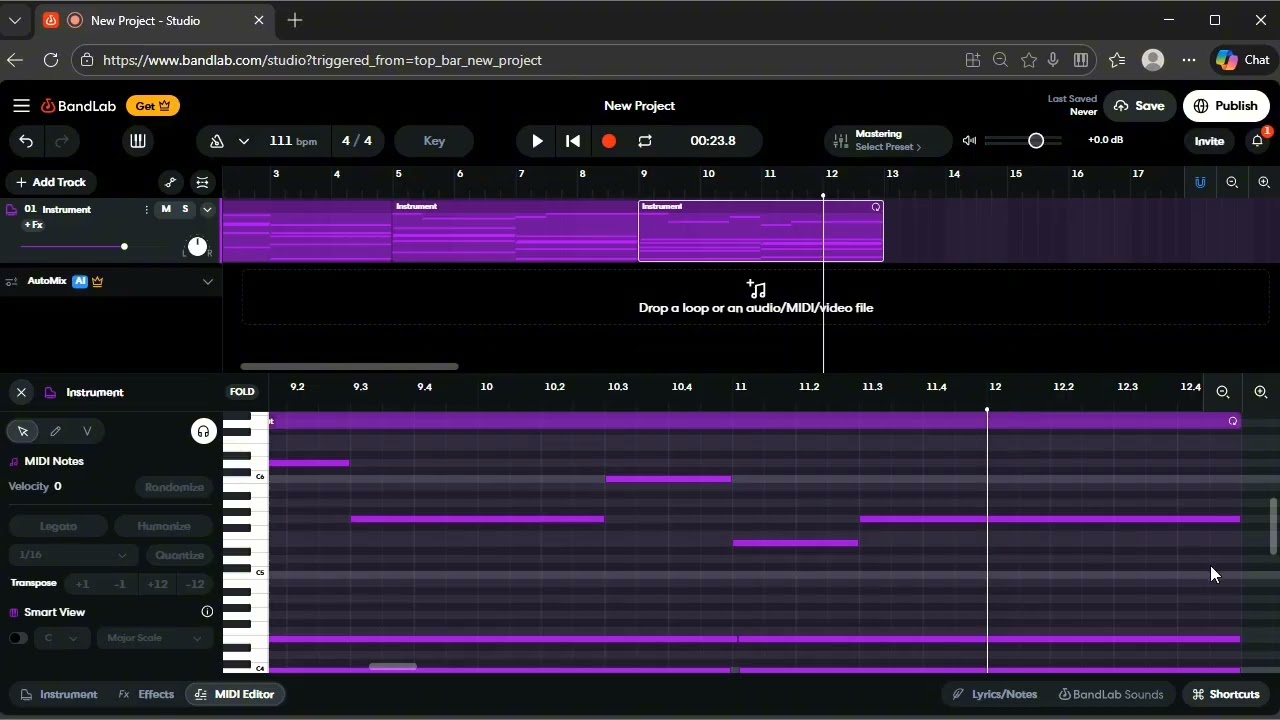The height and width of the screenshot is (720, 1280).
Task: Expand the metronome options chevron
Action: 243,141
